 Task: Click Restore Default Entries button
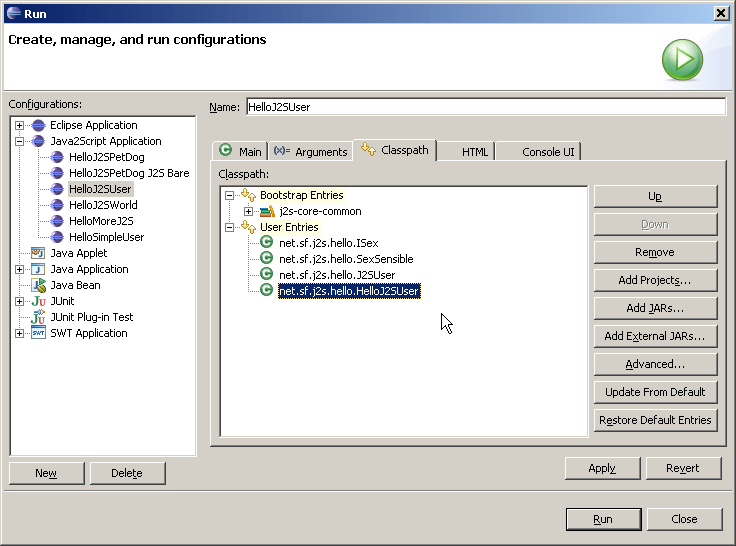tap(655, 420)
